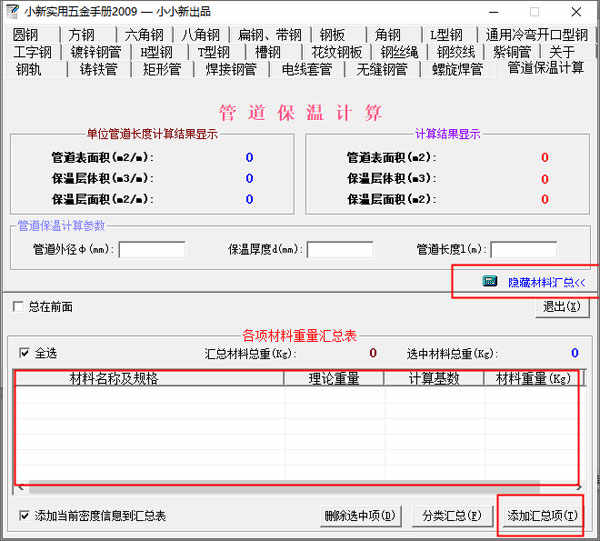Switch to the 无缝钢管 tab
Viewport: 600px width, 541px height.
tap(382, 70)
